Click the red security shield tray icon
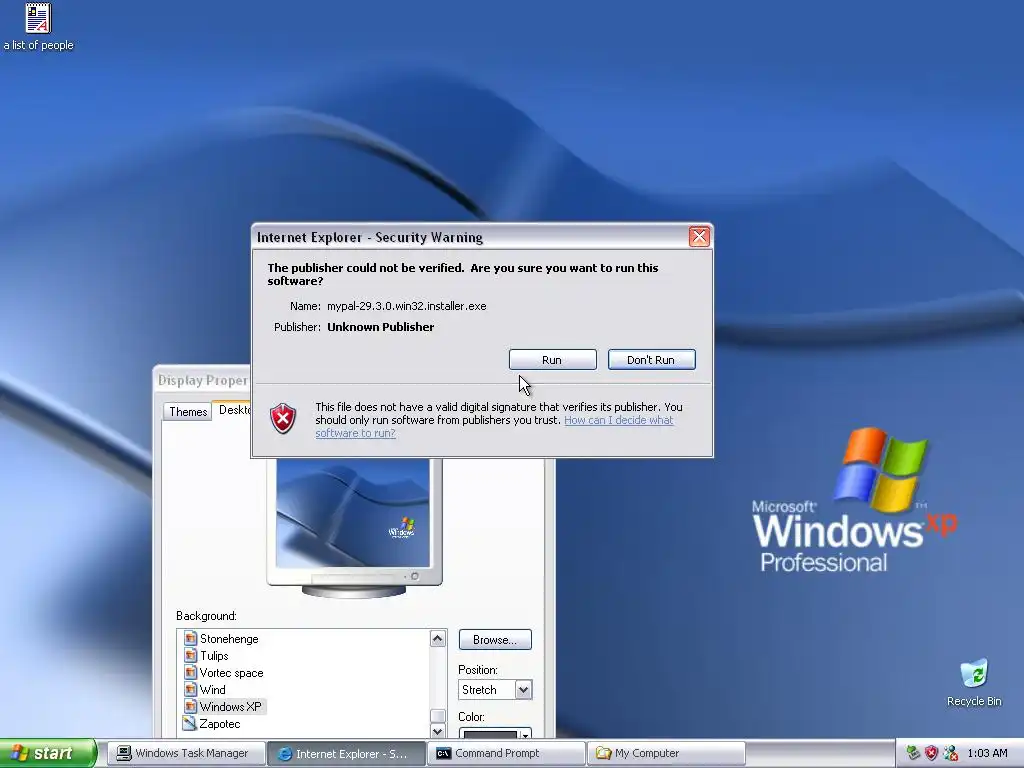 pyautogui.click(x=931, y=753)
